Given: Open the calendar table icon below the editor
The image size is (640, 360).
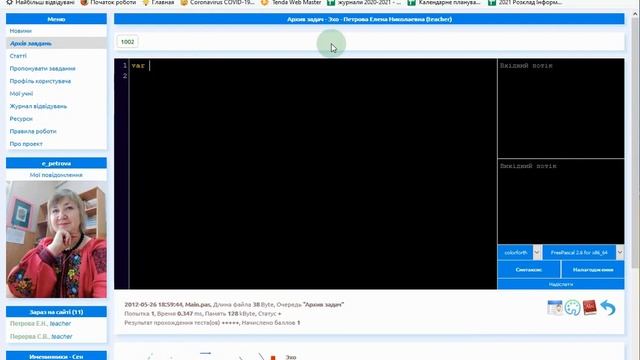Looking at the screenshot, I should click(554, 307).
